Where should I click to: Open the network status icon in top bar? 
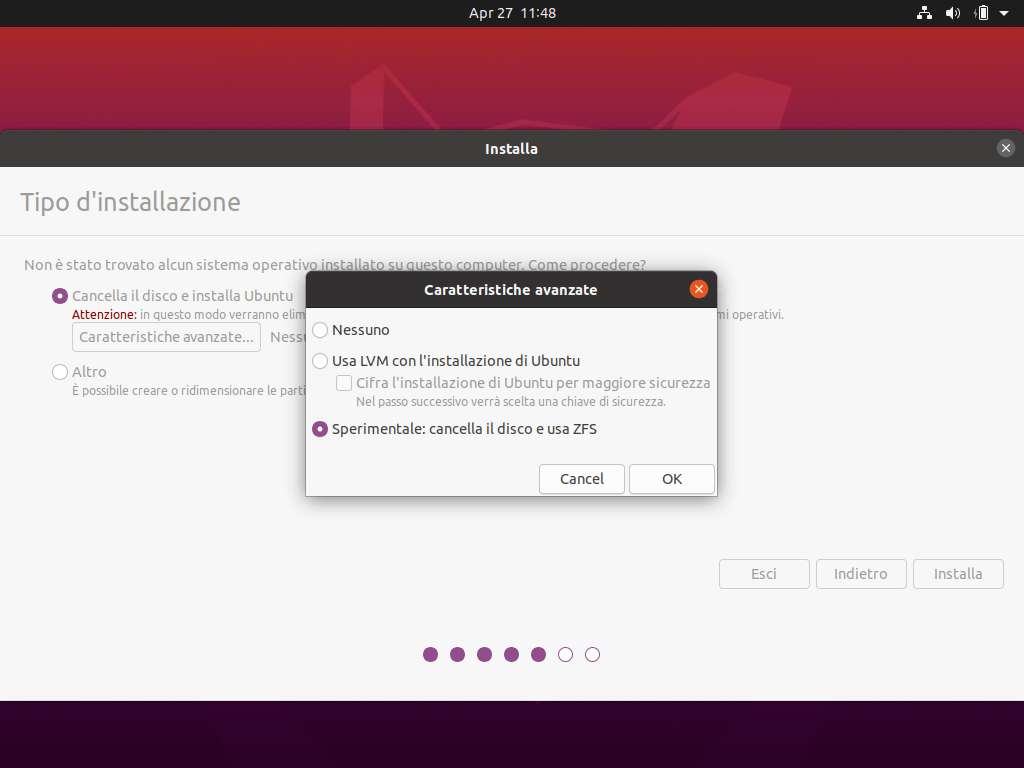[x=924, y=13]
